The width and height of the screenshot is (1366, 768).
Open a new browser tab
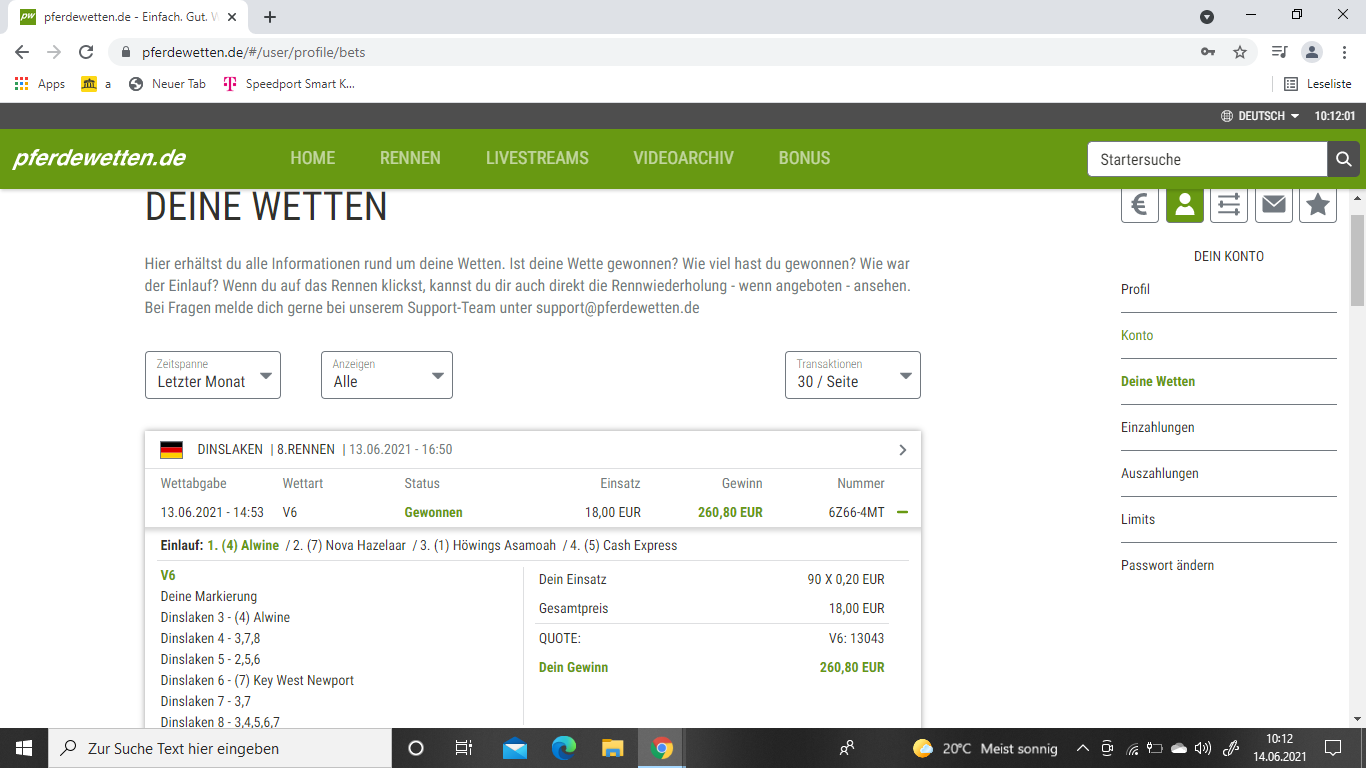[270, 16]
